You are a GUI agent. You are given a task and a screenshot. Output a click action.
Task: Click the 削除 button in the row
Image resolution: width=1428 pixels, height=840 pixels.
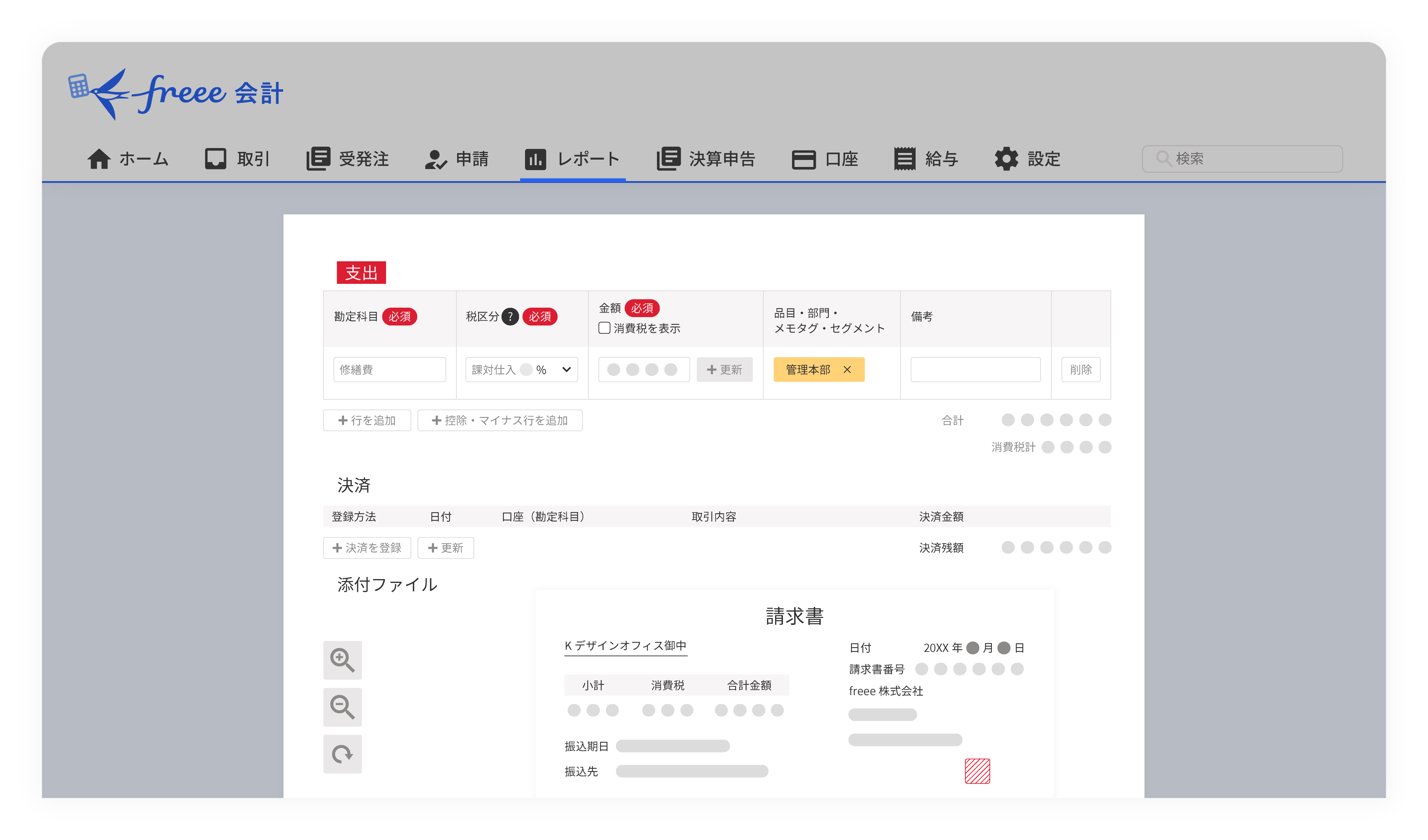[x=1080, y=370]
